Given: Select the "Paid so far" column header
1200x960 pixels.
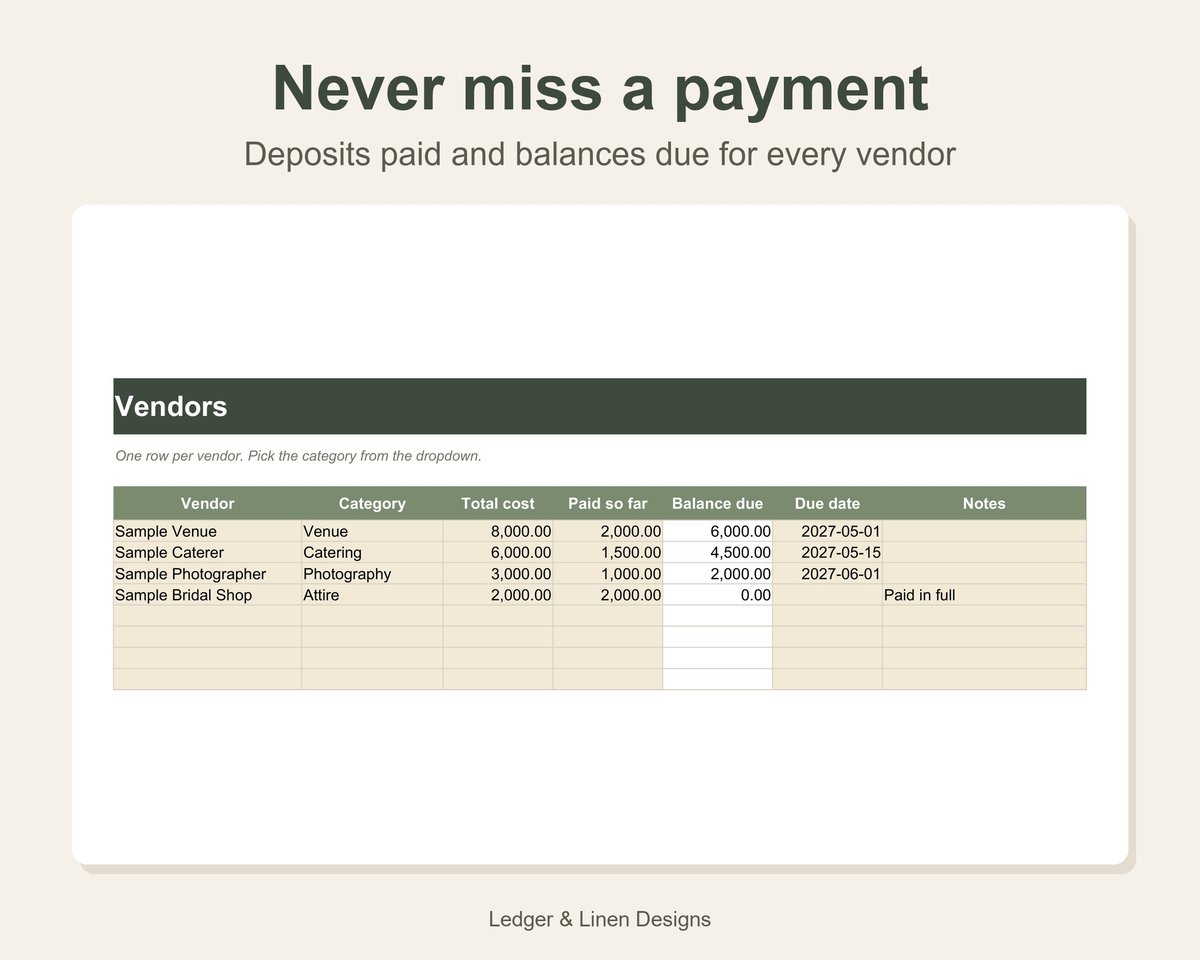Looking at the screenshot, I should click(608, 503).
